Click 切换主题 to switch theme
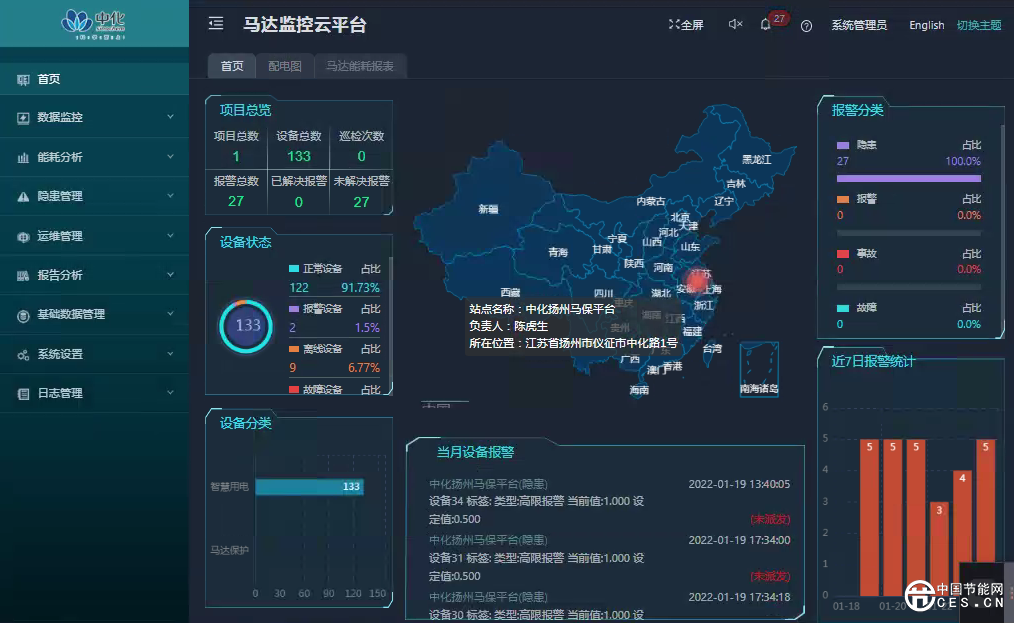 (x=979, y=25)
